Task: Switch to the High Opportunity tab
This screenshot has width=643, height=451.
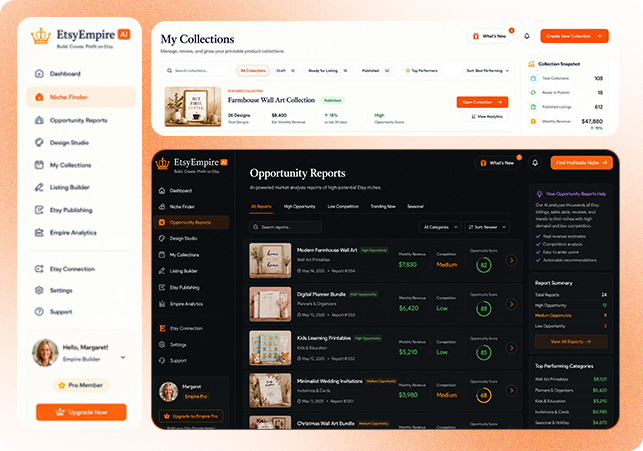Action: (300, 207)
